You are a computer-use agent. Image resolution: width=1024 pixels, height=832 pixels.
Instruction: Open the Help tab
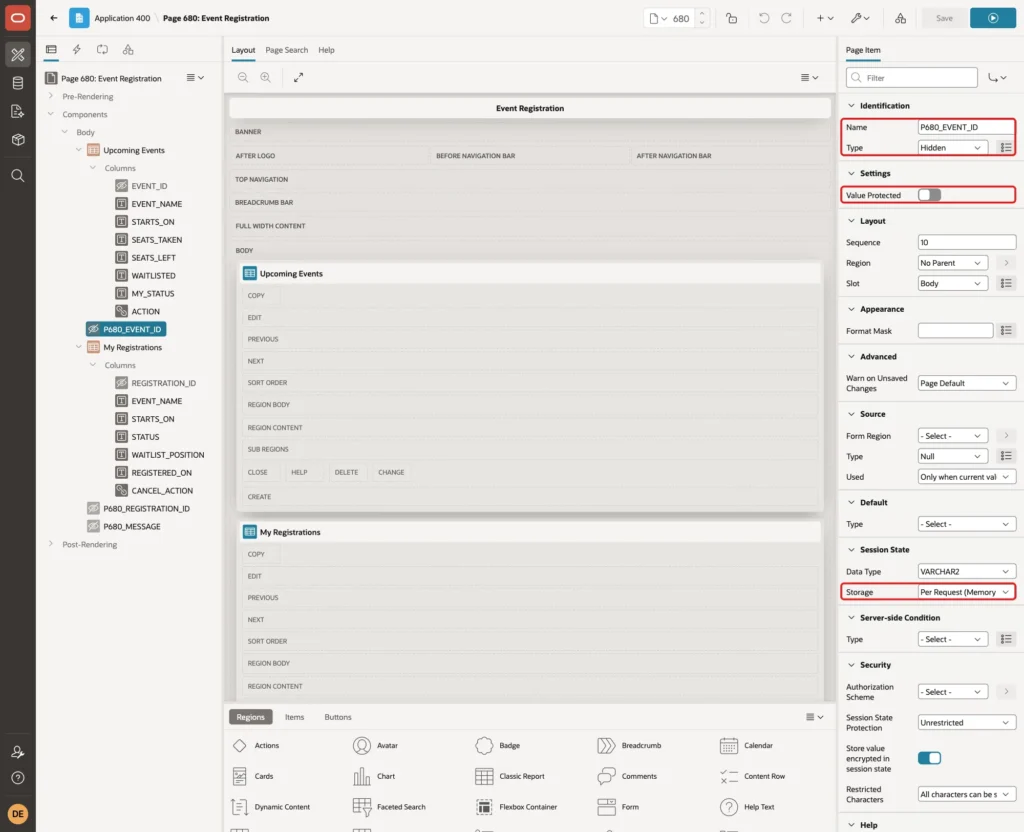pyautogui.click(x=326, y=50)
